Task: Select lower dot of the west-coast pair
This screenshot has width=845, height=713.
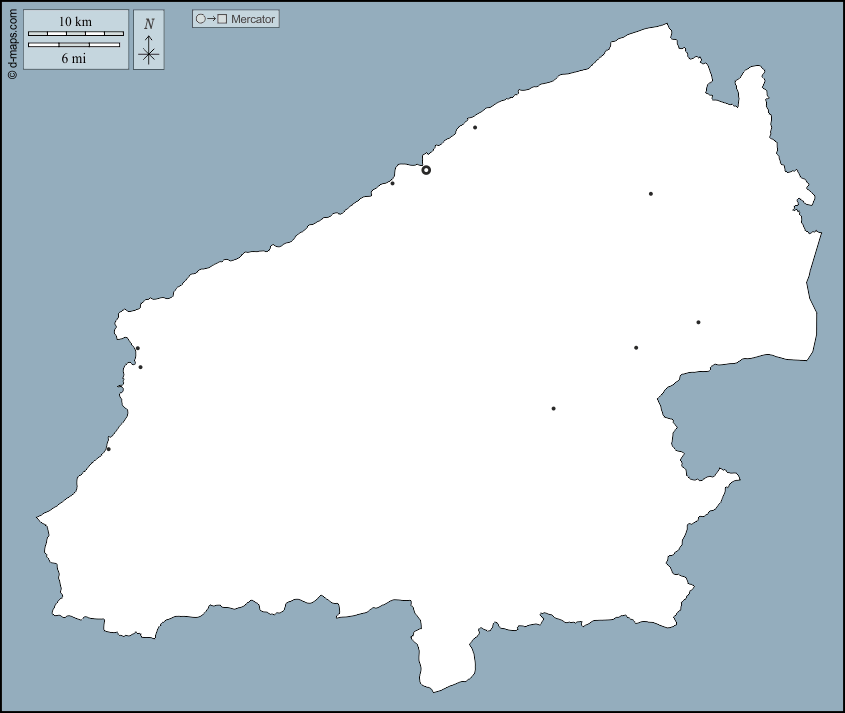Action: point(140,367)
